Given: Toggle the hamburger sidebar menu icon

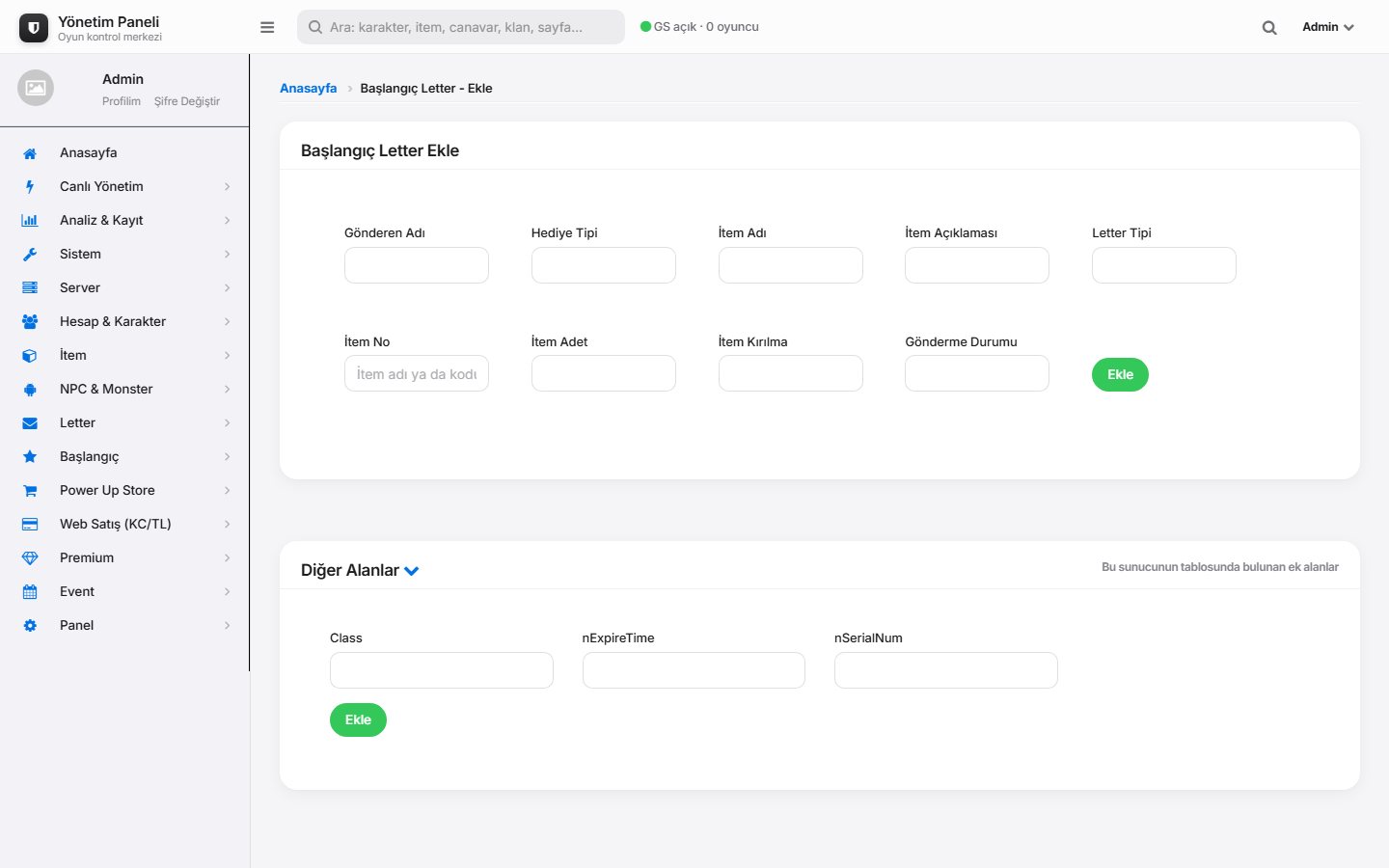Looking at the screenshot, I should coord(267,27).
